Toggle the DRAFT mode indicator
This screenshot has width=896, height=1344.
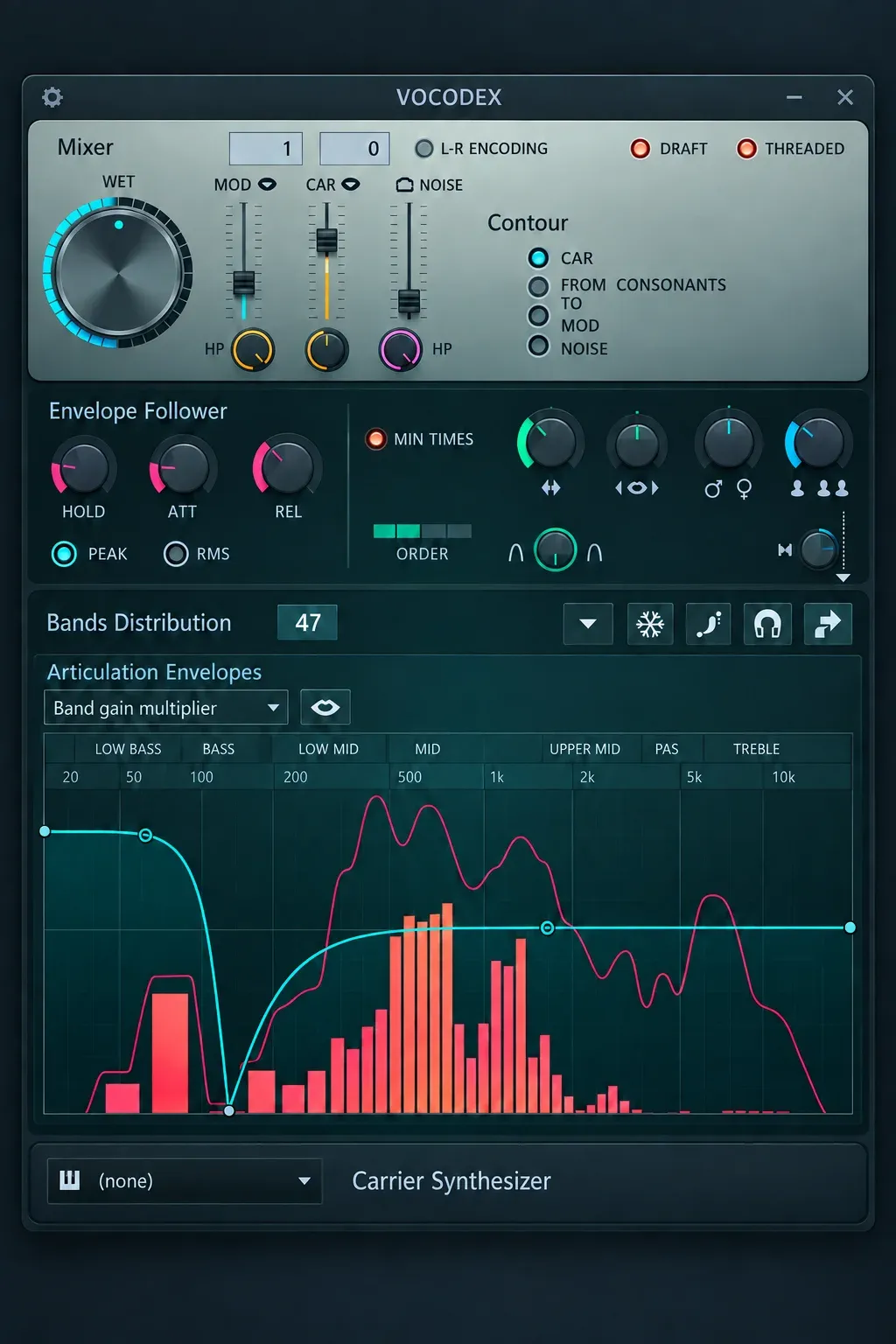[x=640, y=149]
